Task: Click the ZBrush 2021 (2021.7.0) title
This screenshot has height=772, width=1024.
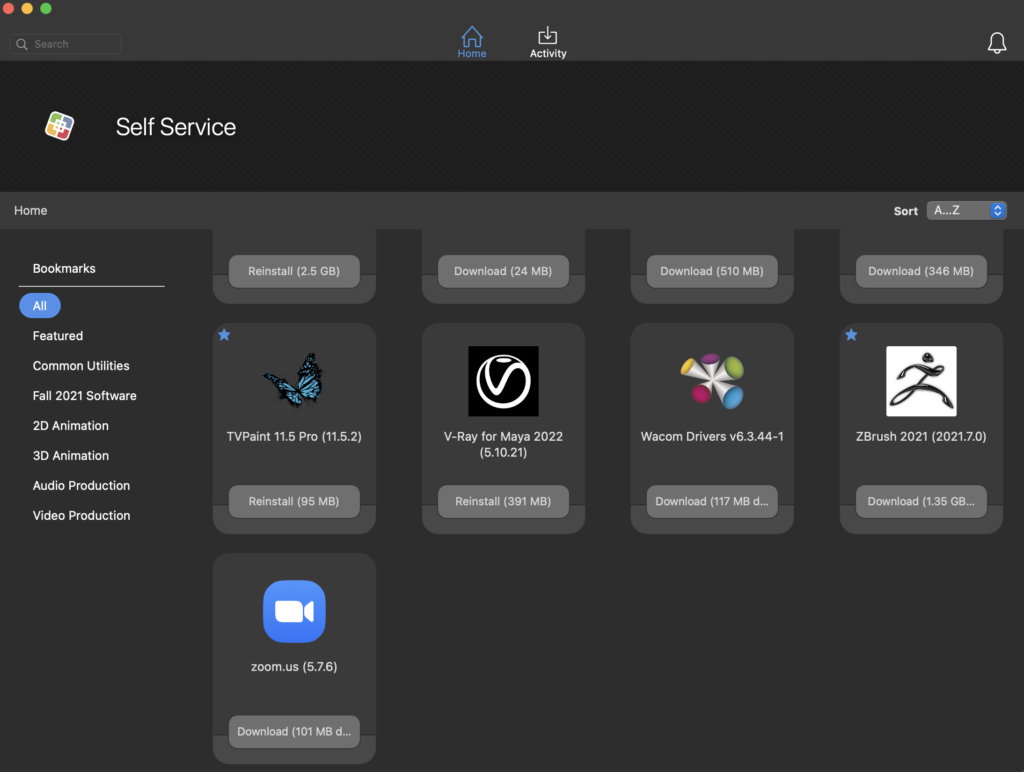Action: click(921, 436)
